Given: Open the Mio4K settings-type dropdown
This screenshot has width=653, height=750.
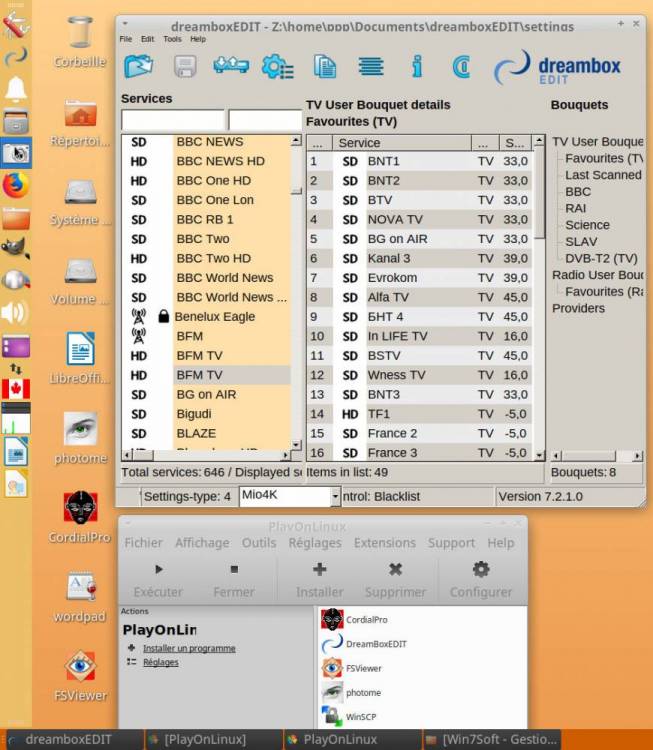Looking at the screenshot, I should click(335, 496).
